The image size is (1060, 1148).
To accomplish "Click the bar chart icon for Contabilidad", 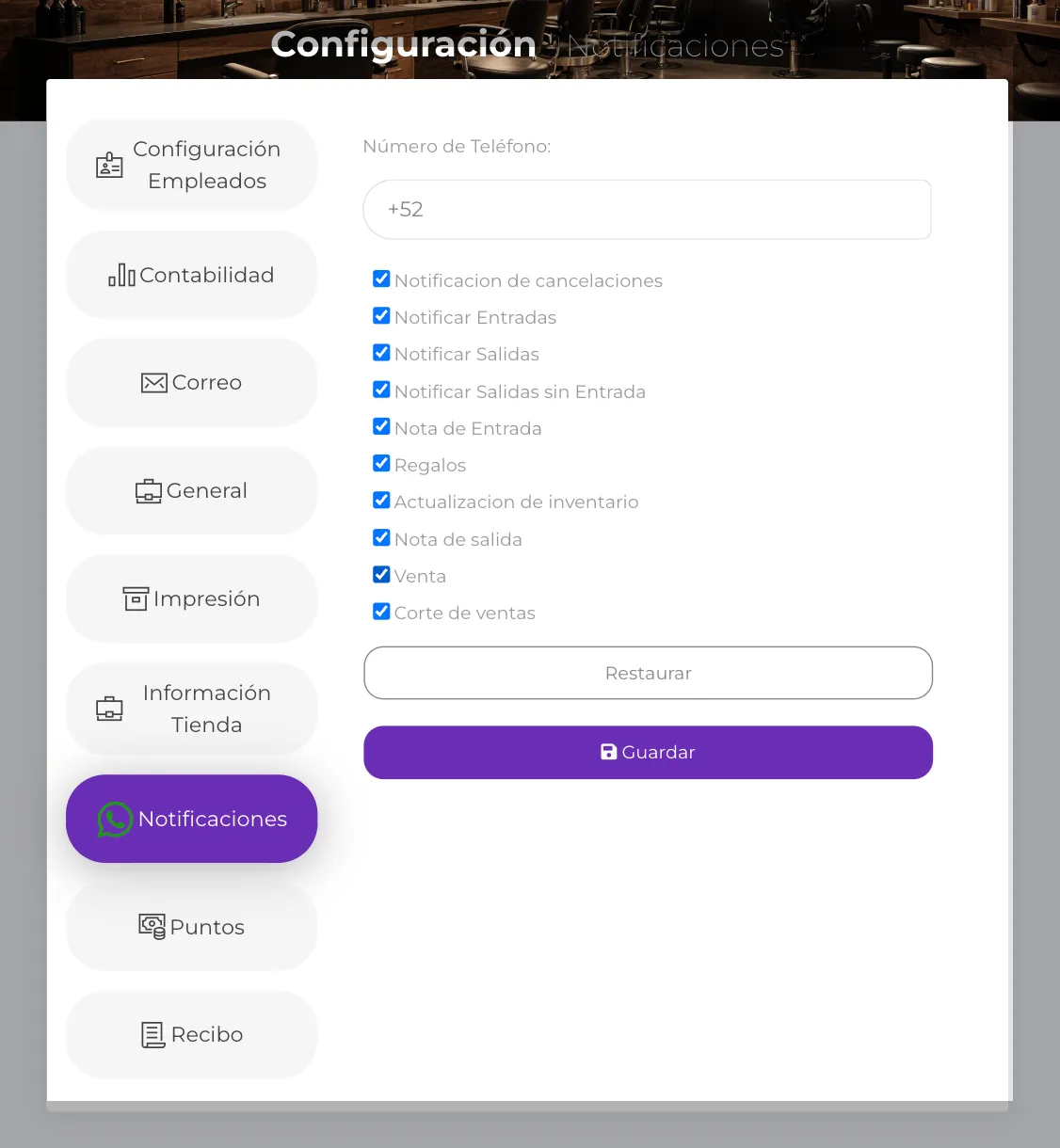I will pyautogui.click(x=126, y=274).
